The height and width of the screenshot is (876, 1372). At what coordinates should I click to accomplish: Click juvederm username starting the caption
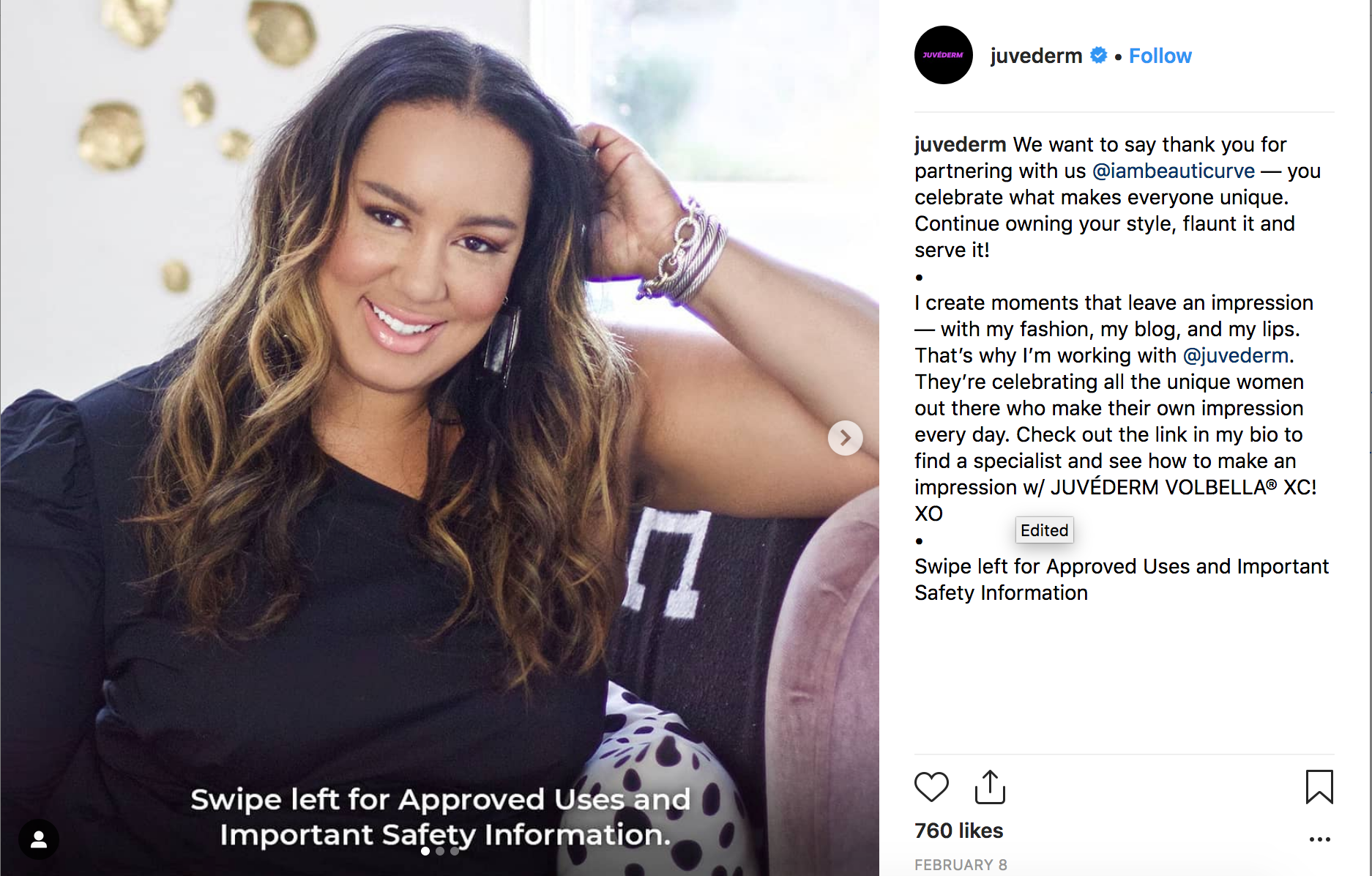pos(961,144)
